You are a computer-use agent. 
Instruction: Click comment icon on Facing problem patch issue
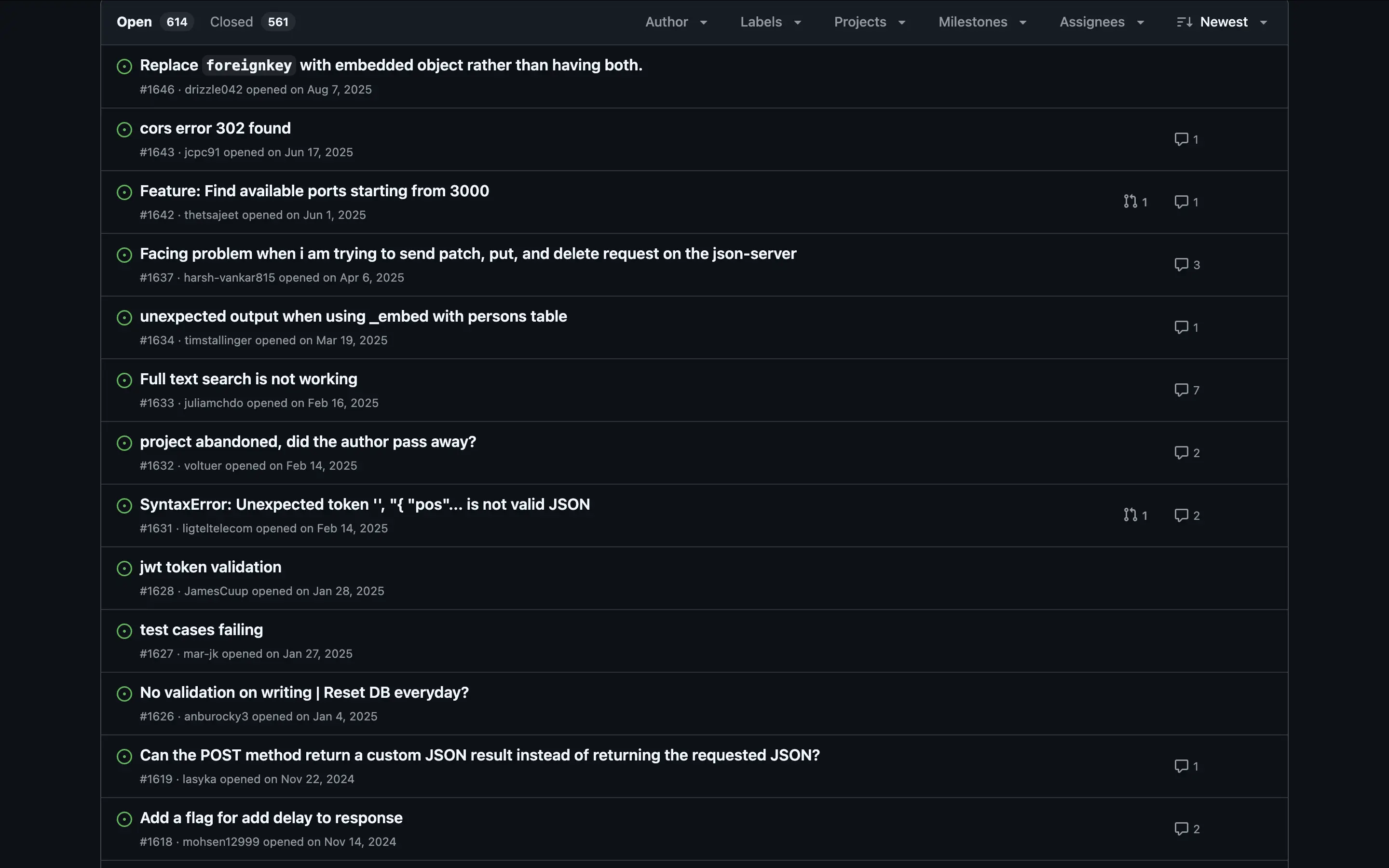coord(1181,265)
